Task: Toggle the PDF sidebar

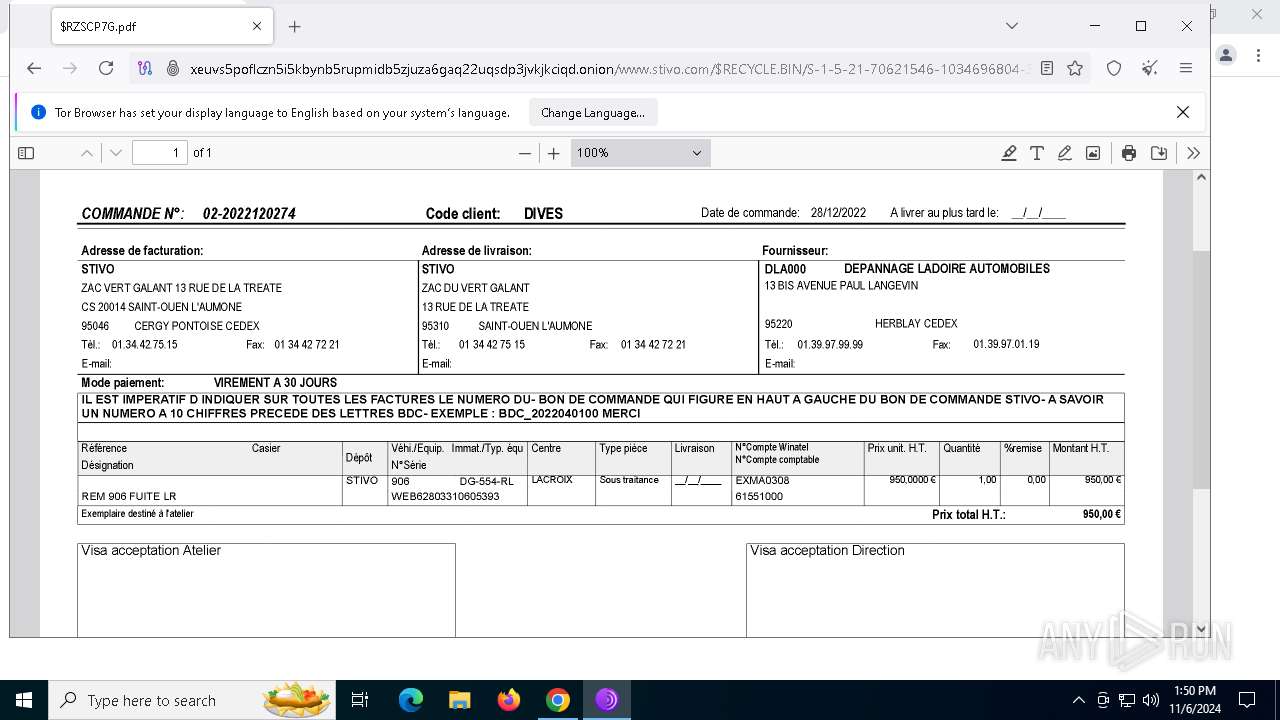Action: 26,153
